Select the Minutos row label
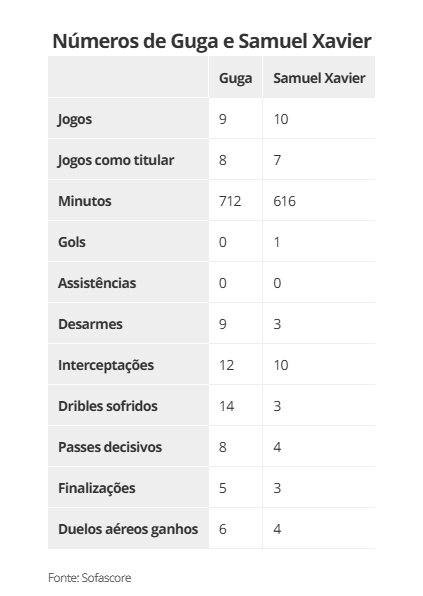 pos(85,201)
